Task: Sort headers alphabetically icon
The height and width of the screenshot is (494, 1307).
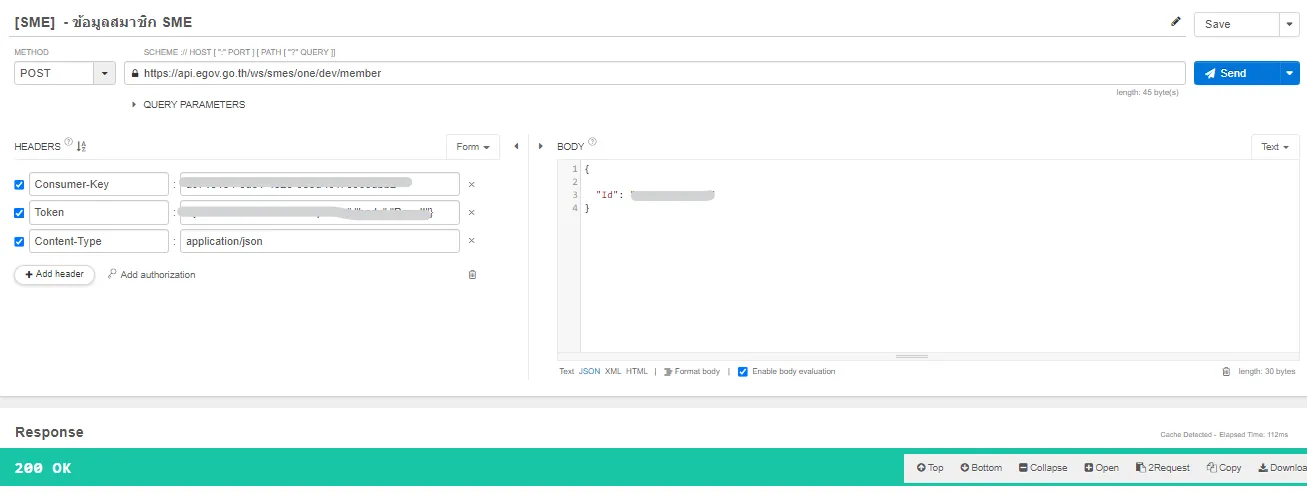Action: (x=82, y=146)
